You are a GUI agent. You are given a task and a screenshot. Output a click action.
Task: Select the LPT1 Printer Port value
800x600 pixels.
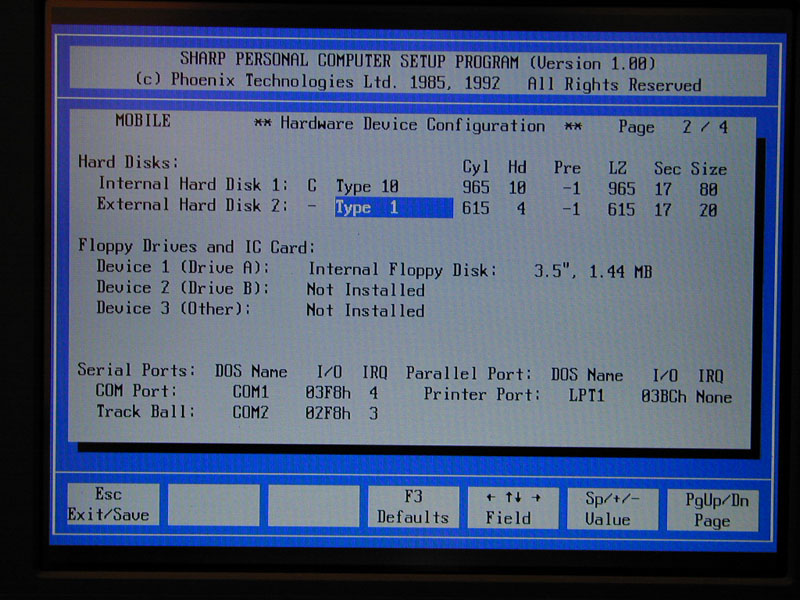coord(586,395)
